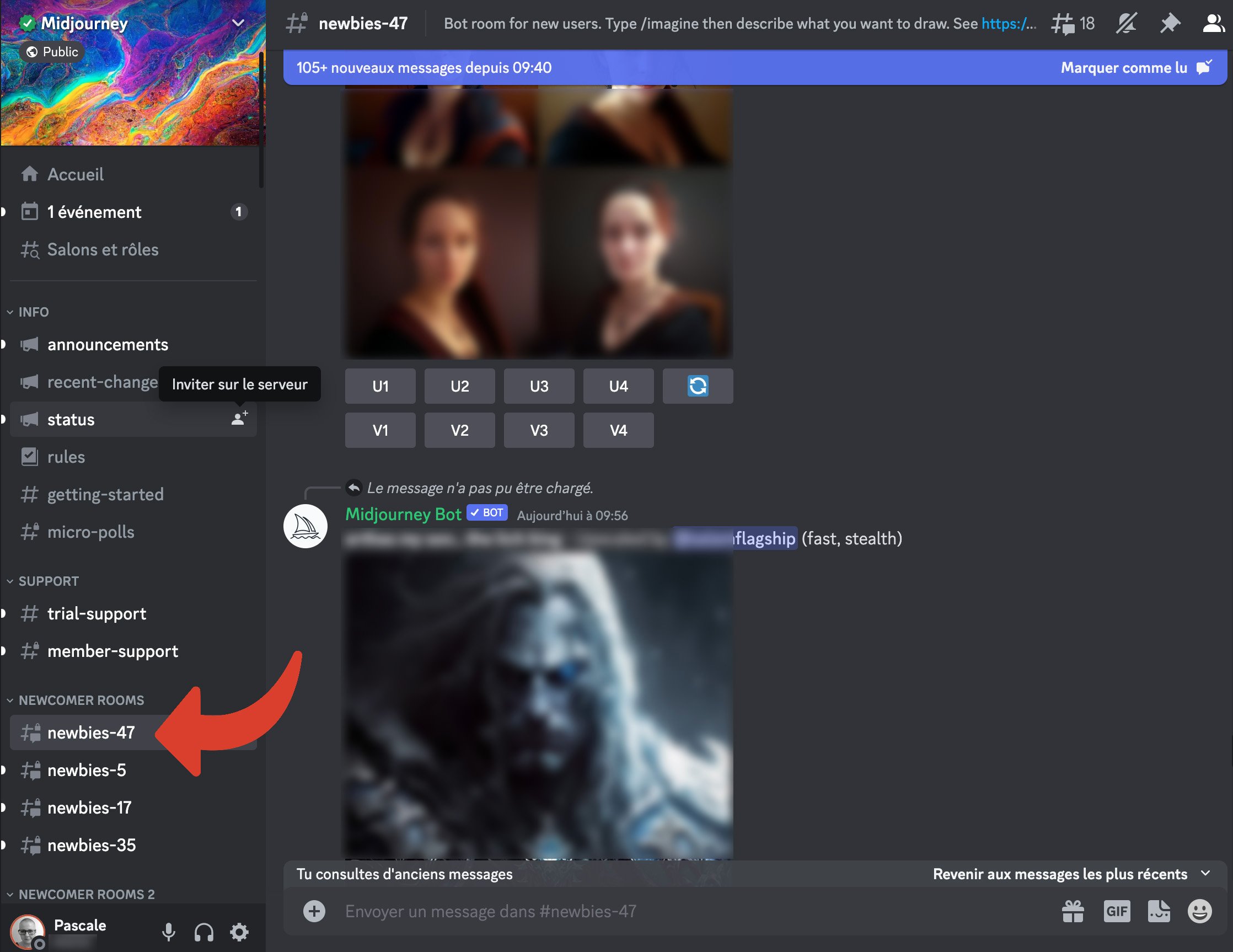The image size is (1233, 952).
Task: Open pinned messages pin icon
Action: [x=1169, y=24]
